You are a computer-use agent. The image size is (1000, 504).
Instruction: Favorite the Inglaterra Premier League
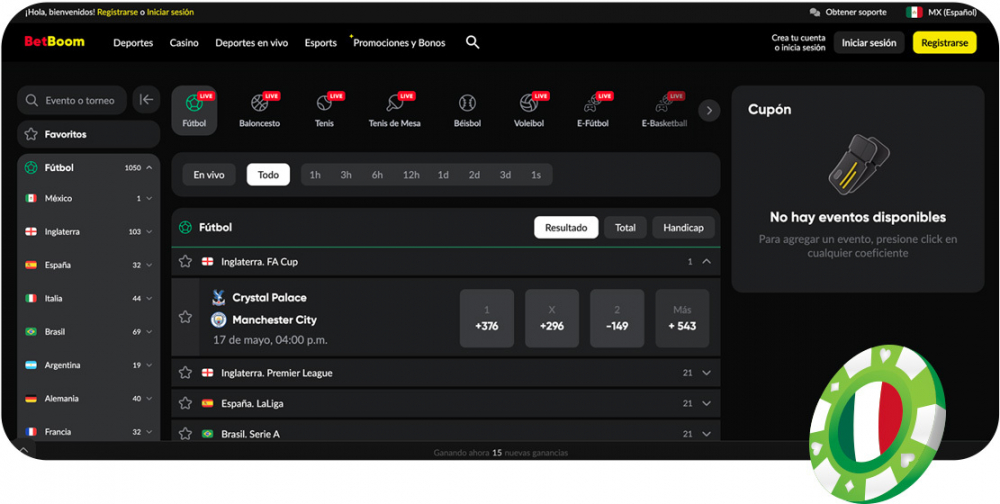click(185, 373)
